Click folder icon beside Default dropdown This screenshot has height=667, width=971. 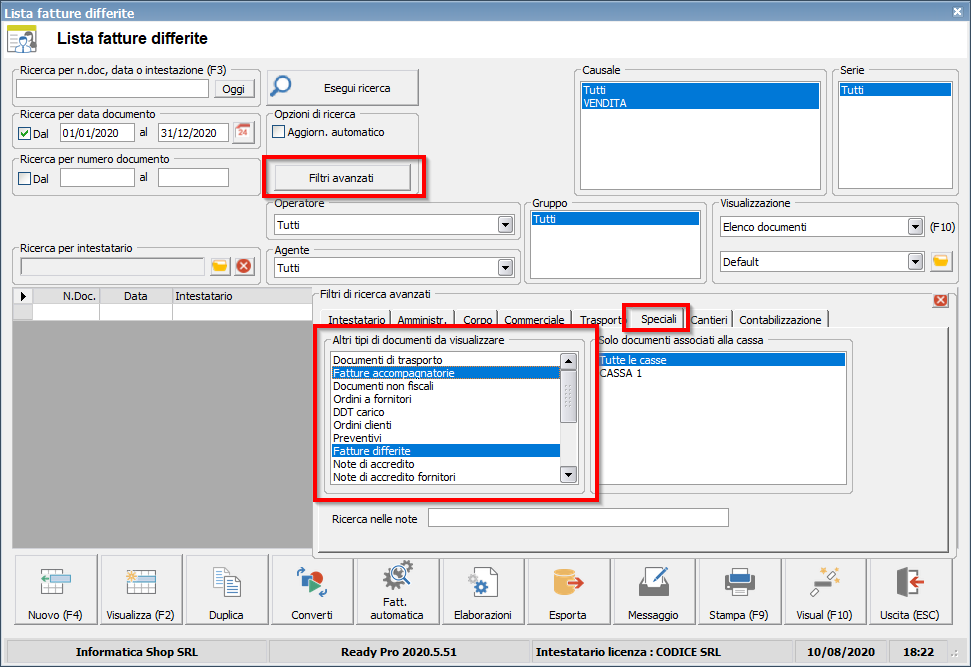tap(941, 261)
